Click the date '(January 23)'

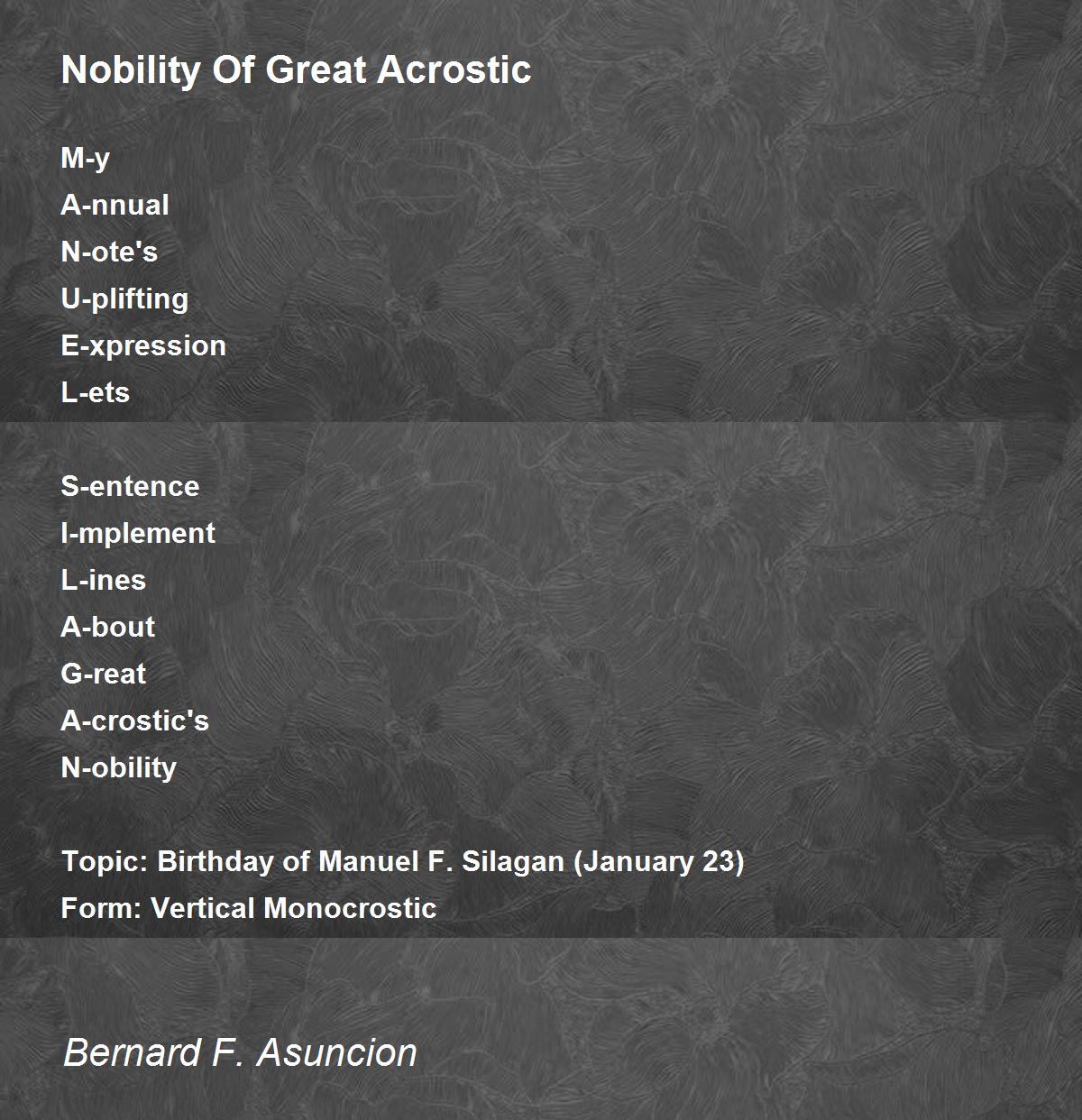pyautogui.click(x=659, y=862)
